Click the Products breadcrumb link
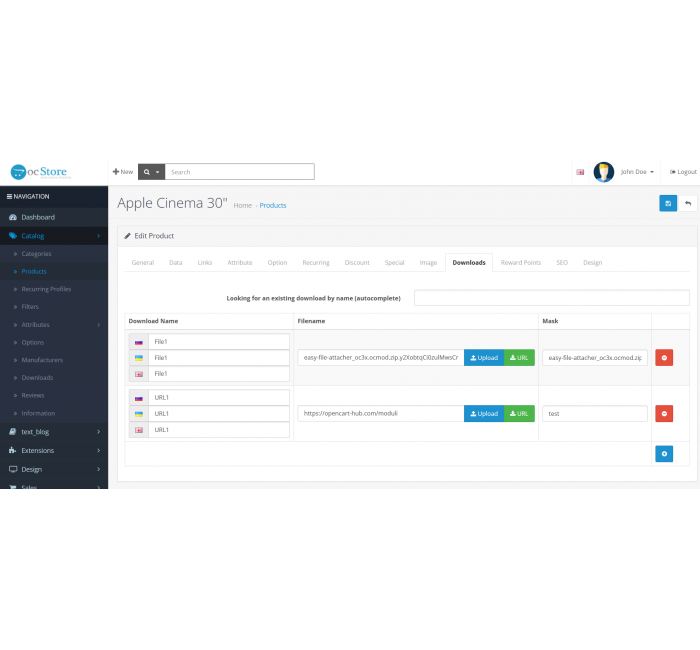 [273, 205]
